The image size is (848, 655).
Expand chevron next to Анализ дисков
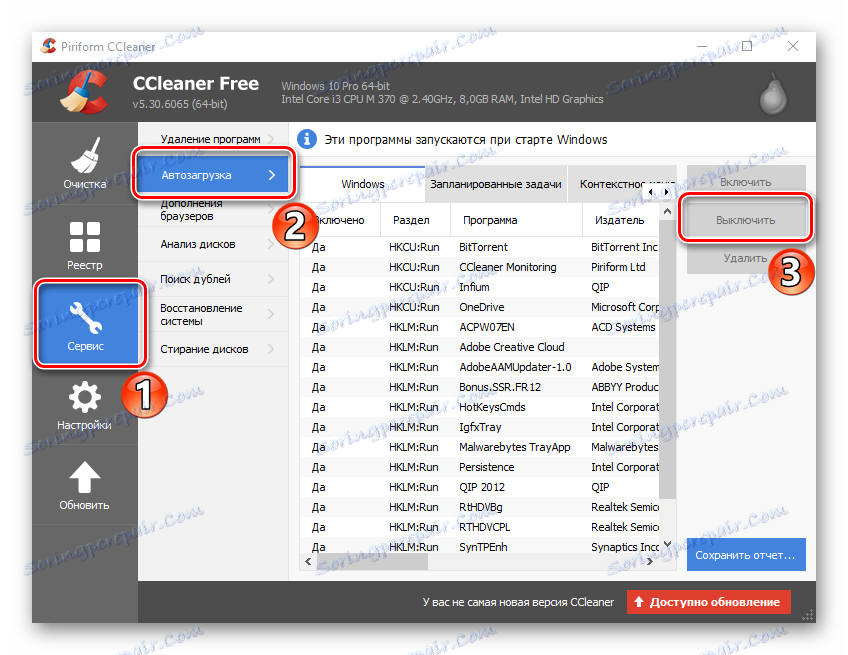(x=271, y=244)
